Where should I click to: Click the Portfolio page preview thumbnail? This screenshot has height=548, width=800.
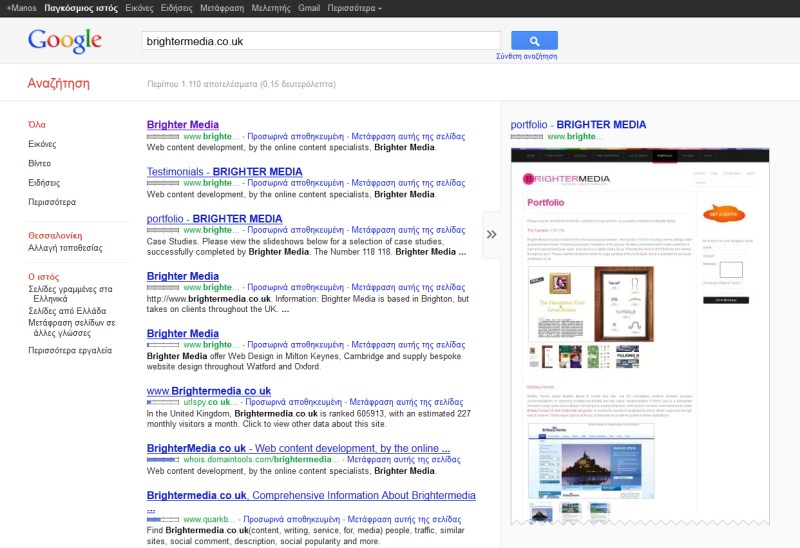point(640,337)
